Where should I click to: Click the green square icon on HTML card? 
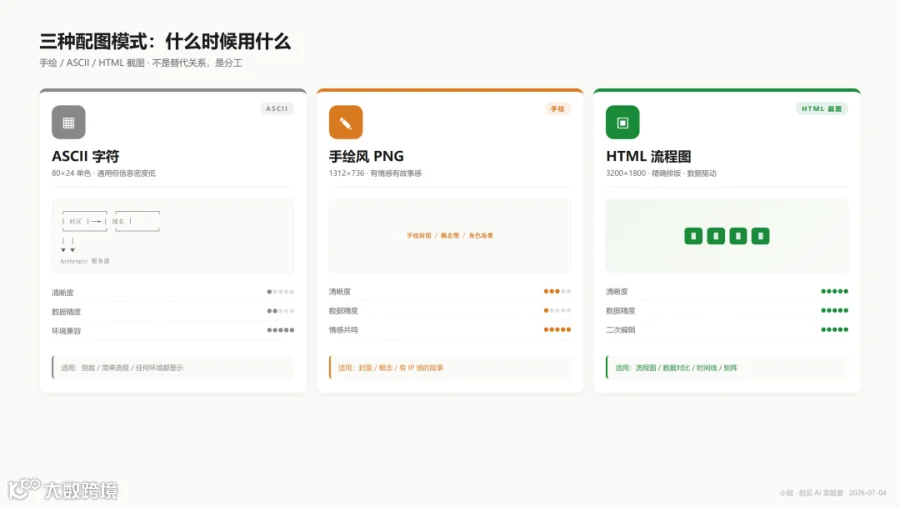point(623,122)
